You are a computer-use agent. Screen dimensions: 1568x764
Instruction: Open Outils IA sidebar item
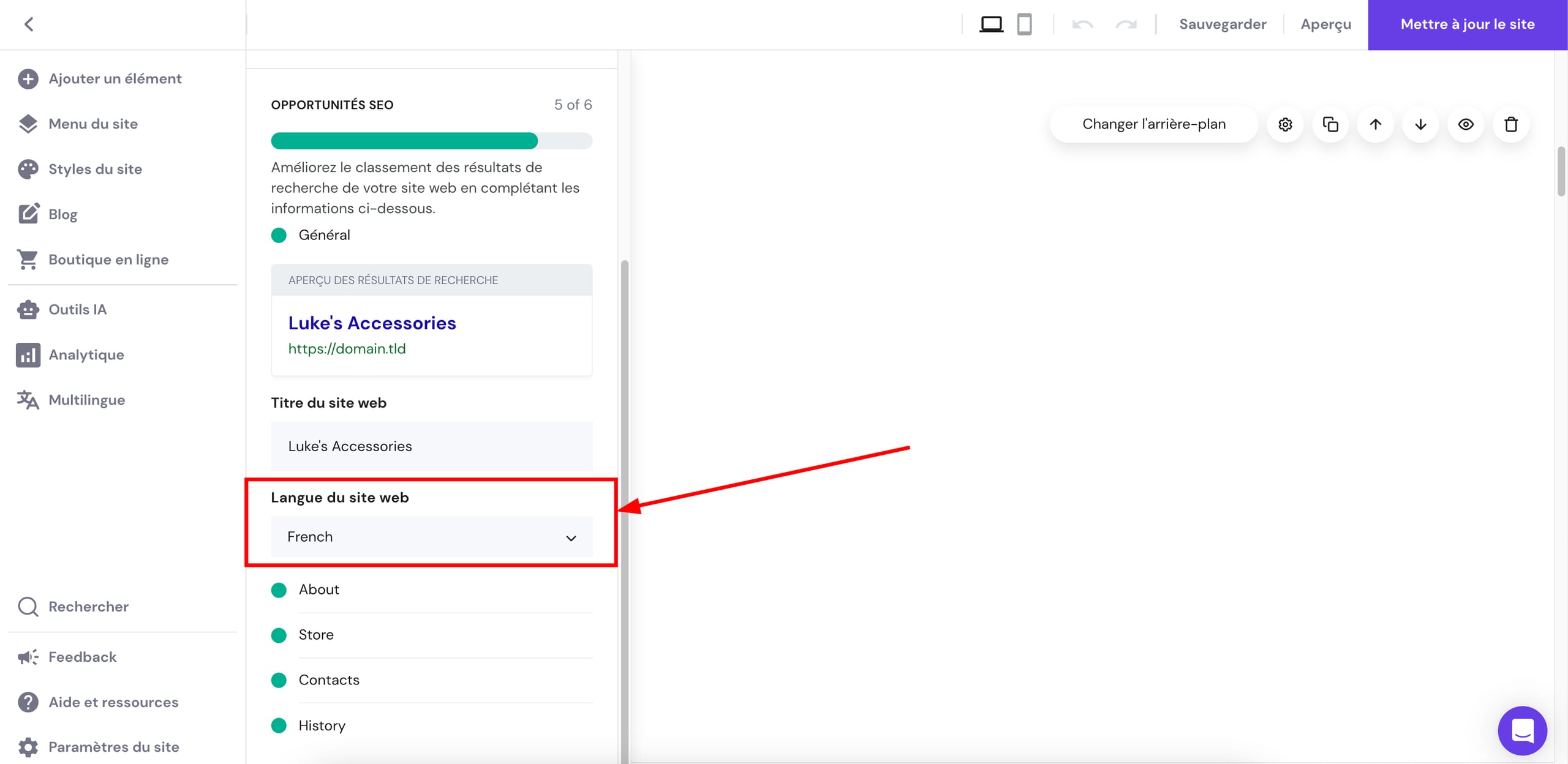click(77, 309)
